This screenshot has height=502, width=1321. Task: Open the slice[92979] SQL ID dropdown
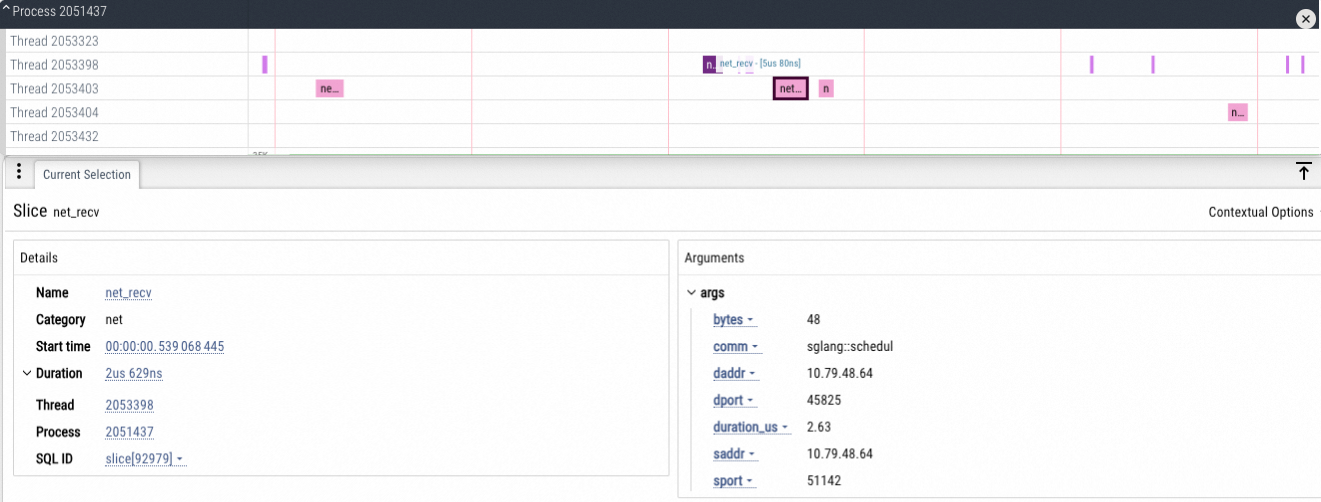click(145, 459)
